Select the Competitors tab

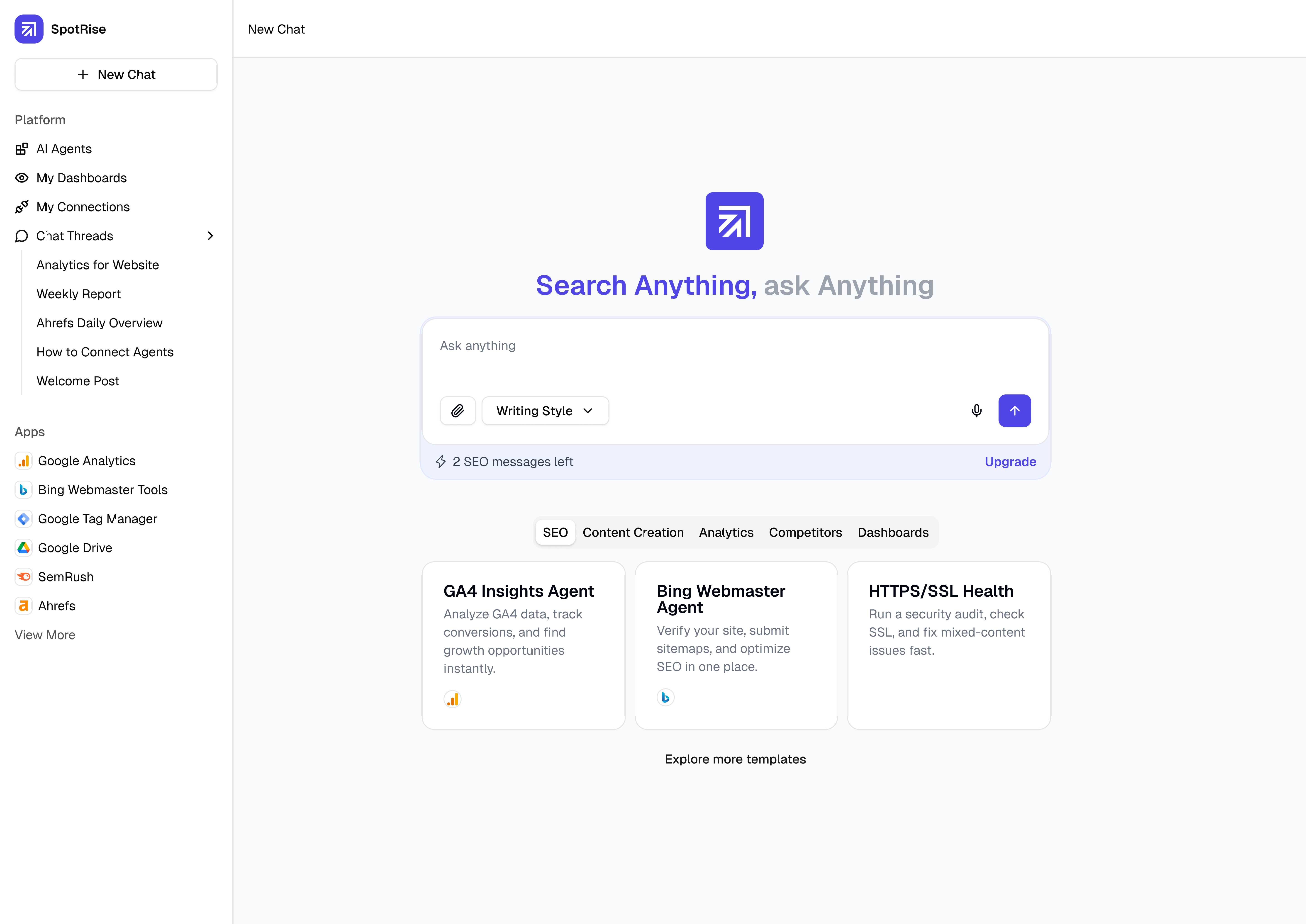point(805,533)
